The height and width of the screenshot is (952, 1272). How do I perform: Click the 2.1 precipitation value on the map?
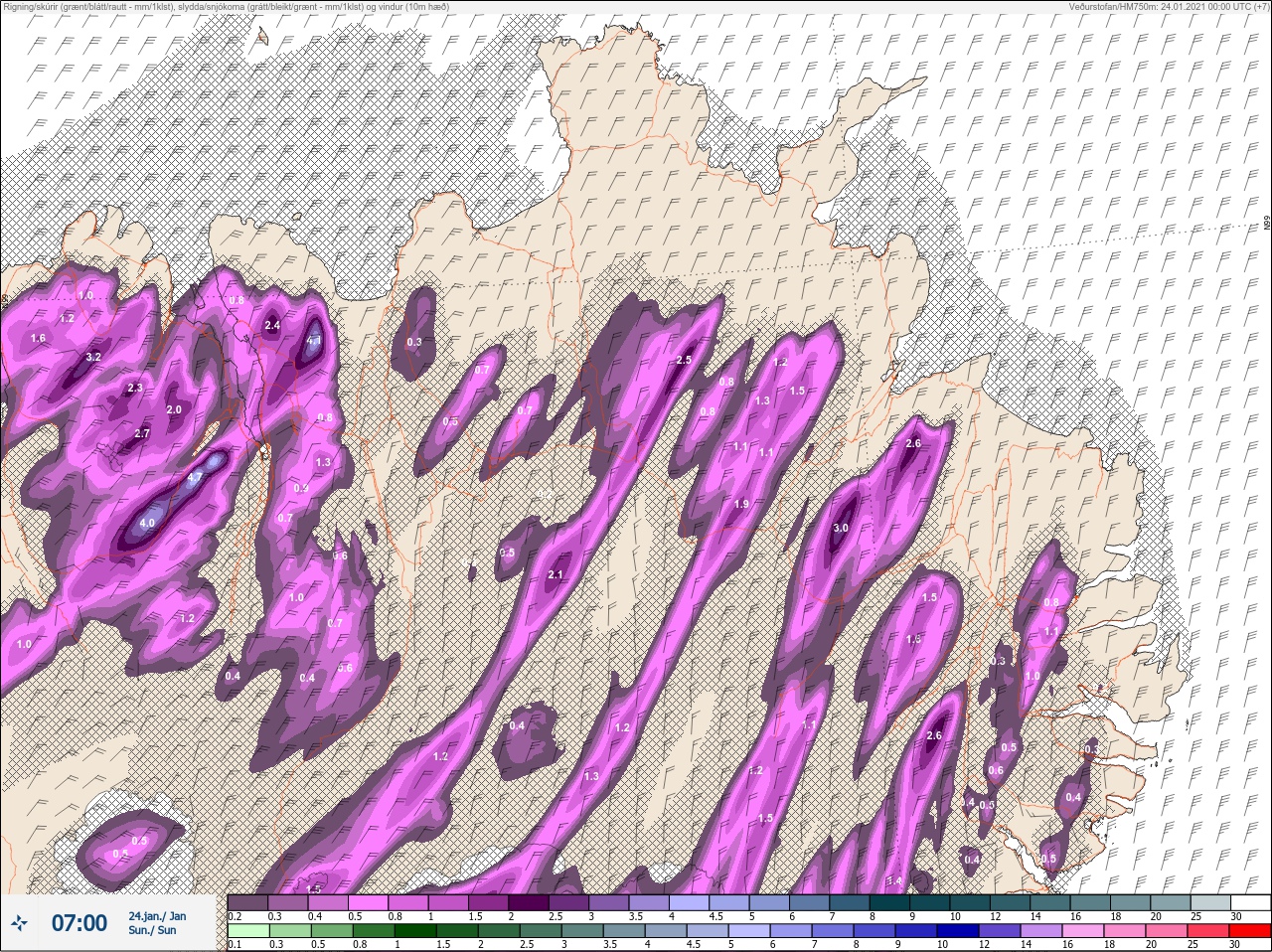(x=556, y=575)
